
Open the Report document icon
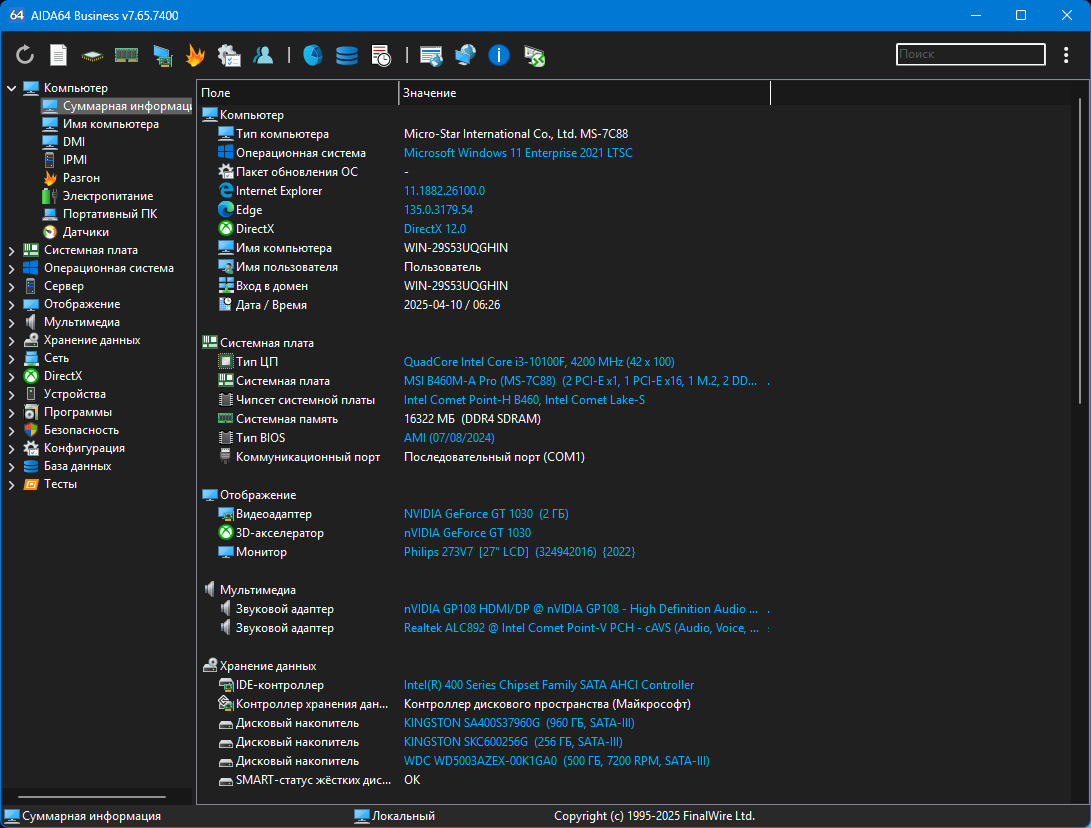[x=58, y=54]
